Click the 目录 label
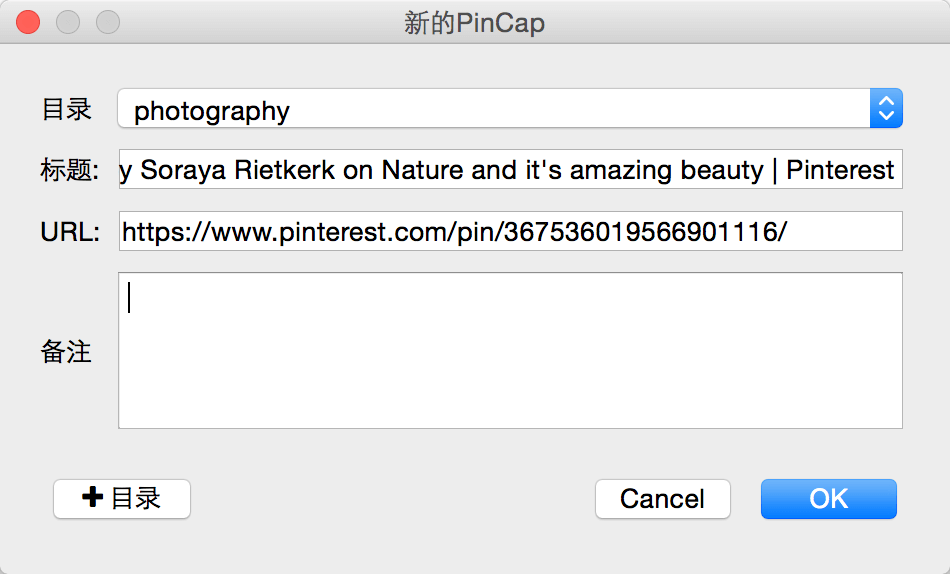 click(x=67, y=110)
